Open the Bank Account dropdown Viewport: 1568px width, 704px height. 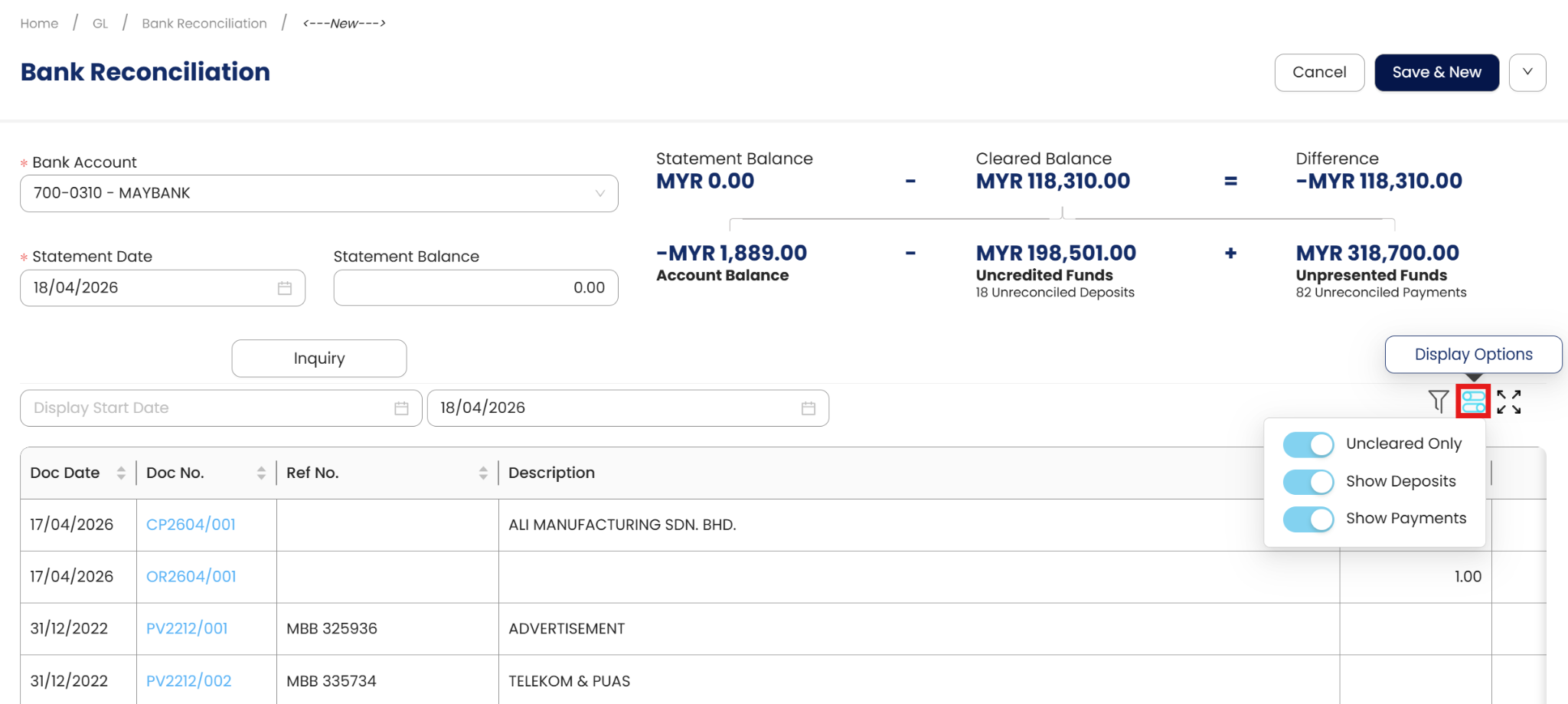pos(318,194)
